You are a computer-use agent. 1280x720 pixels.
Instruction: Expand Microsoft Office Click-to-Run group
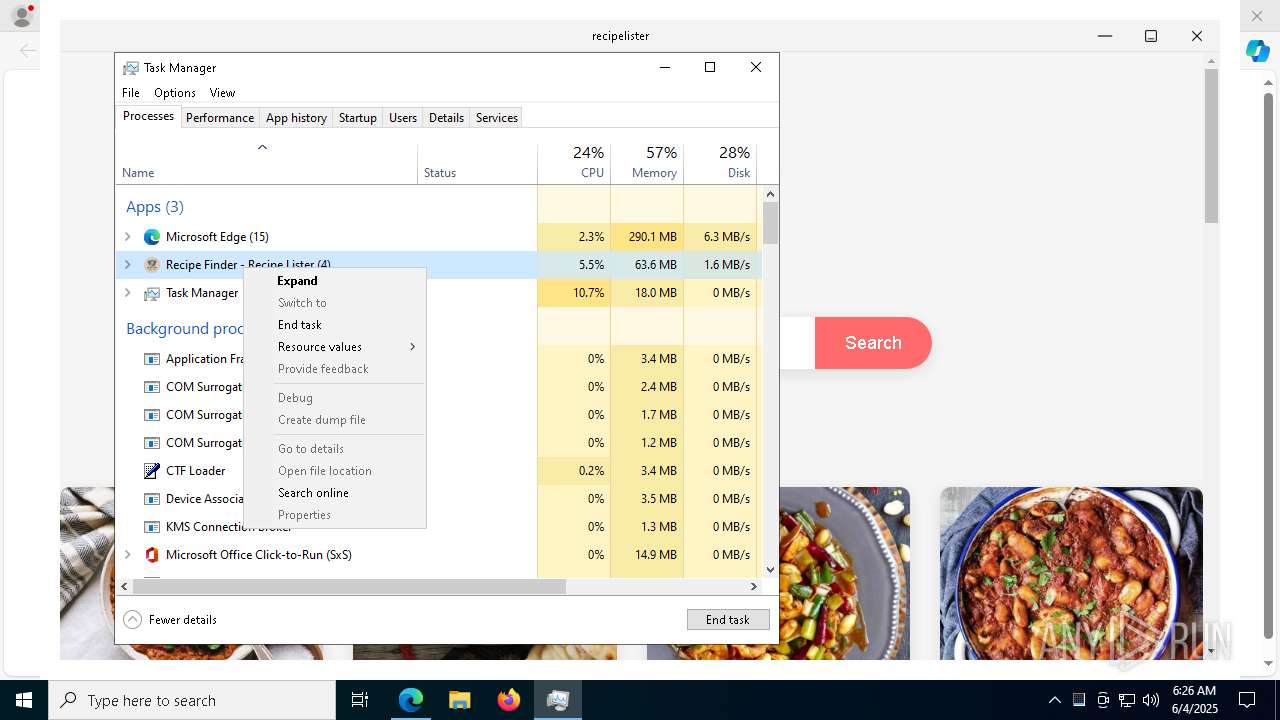127,555
